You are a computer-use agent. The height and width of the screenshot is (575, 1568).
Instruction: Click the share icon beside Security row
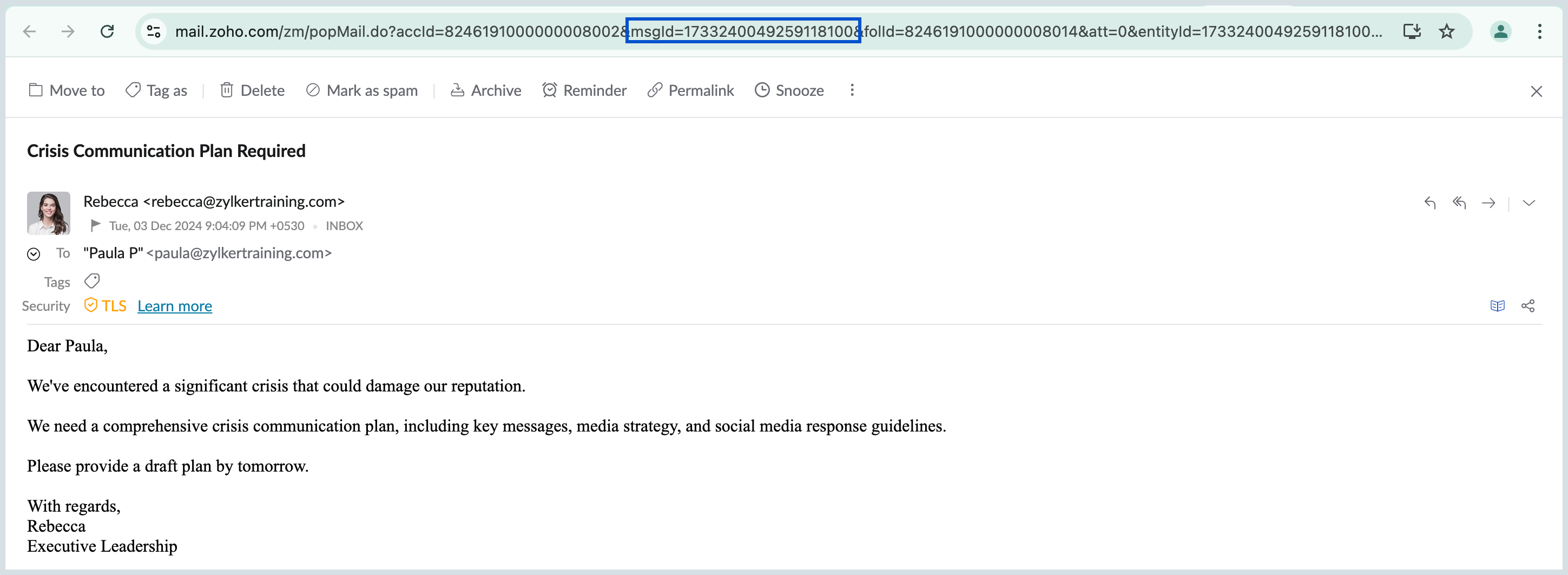pyautogui.click(x=1527, y=306)
